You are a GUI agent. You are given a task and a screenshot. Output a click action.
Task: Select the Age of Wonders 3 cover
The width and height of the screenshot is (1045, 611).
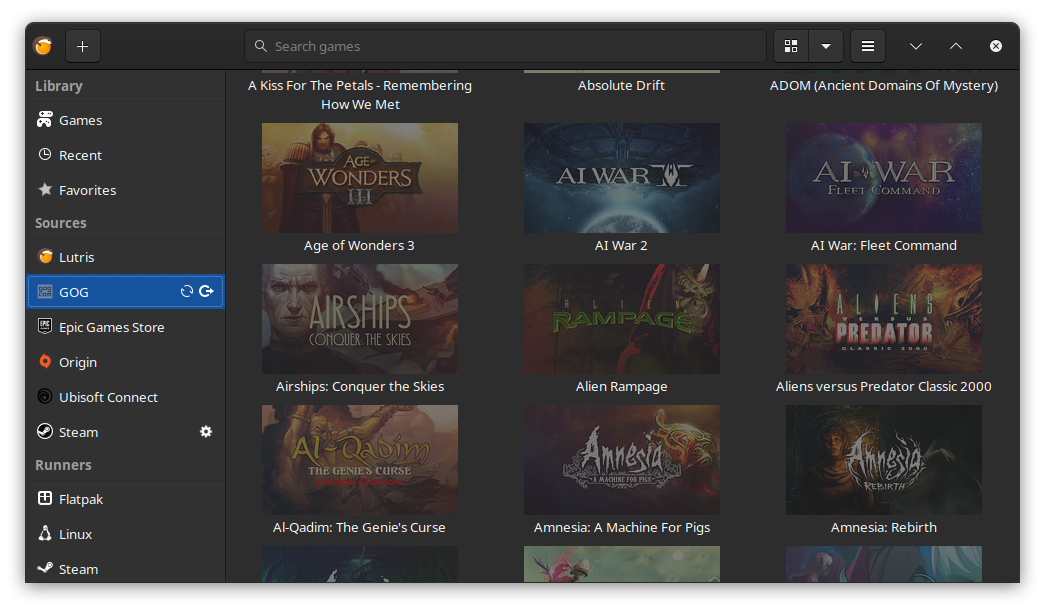point(360,178)
